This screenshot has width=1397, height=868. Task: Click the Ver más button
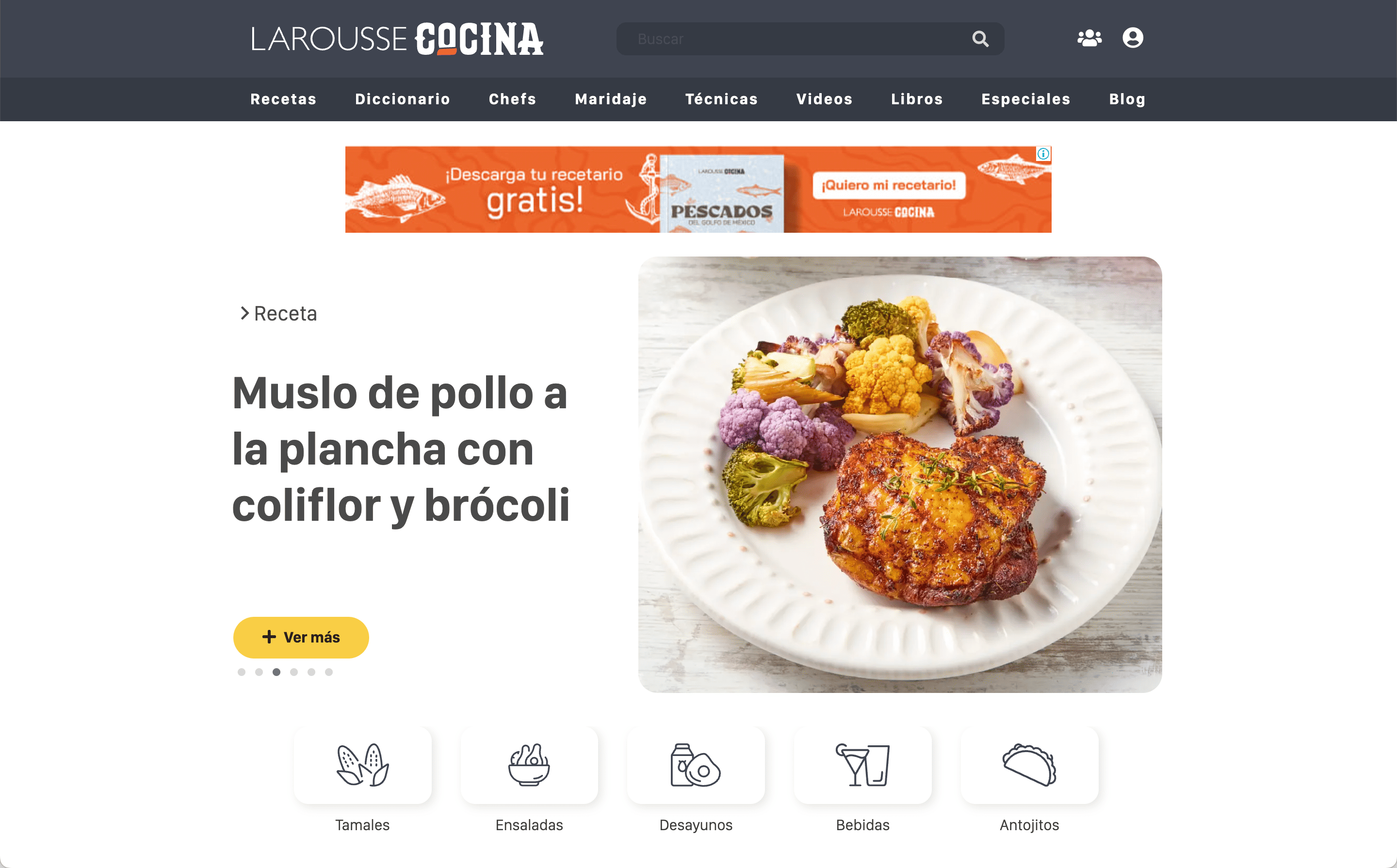point(301,637)
